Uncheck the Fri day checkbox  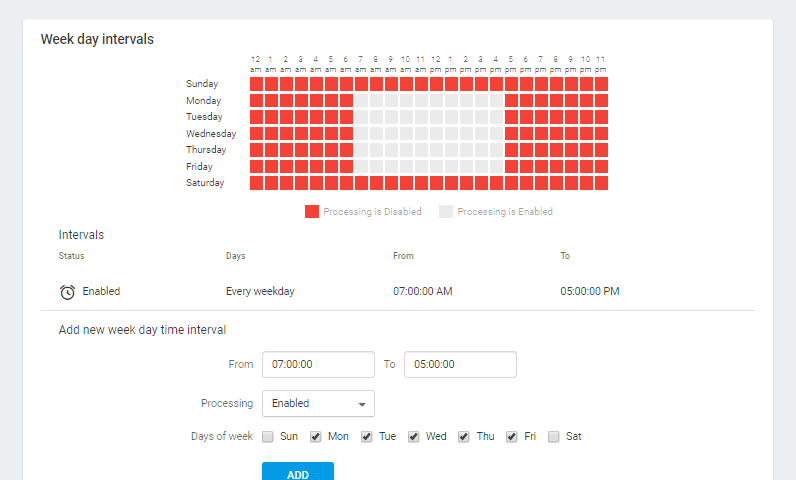512,437
